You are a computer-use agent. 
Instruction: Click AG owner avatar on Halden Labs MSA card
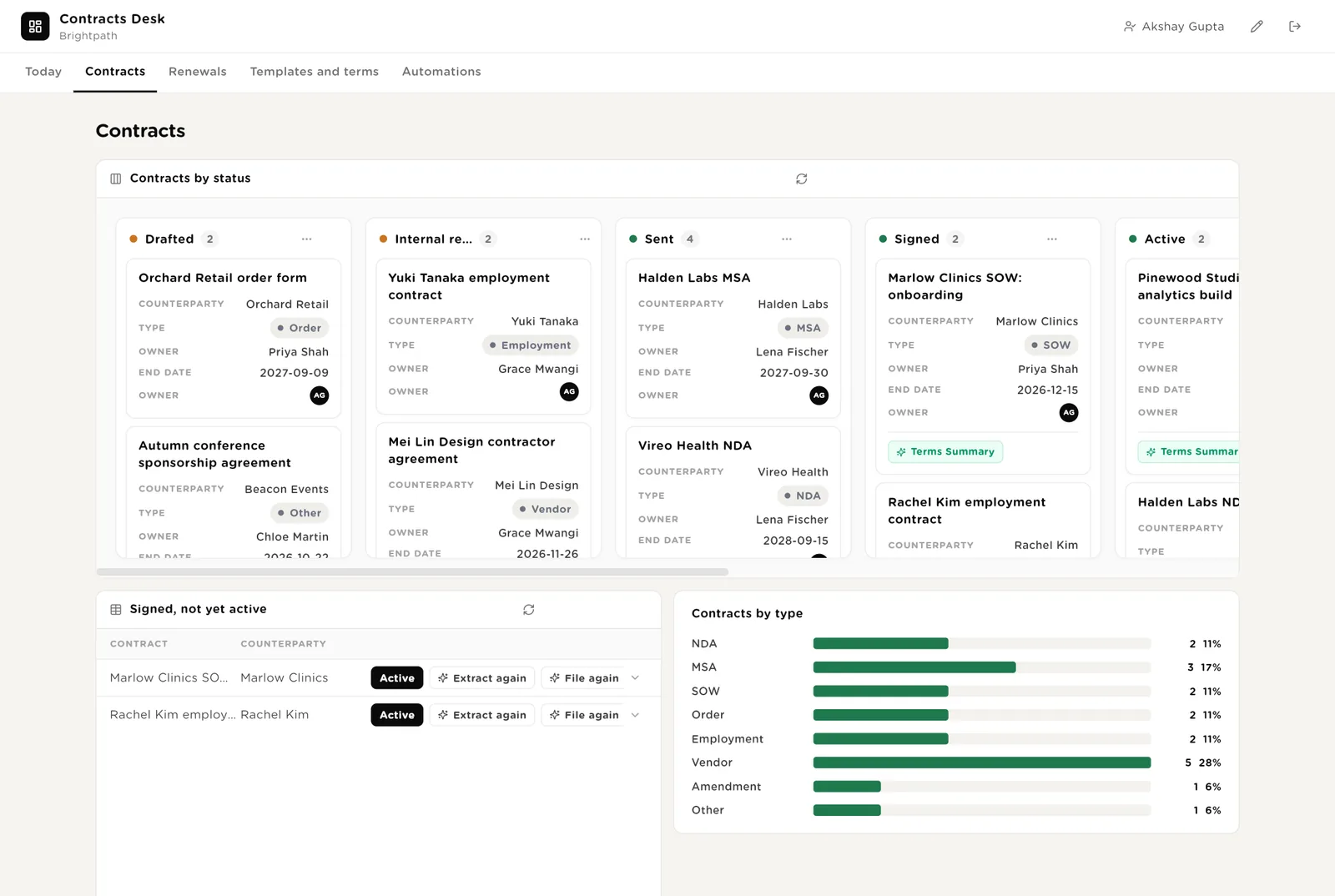click(819, 395)
